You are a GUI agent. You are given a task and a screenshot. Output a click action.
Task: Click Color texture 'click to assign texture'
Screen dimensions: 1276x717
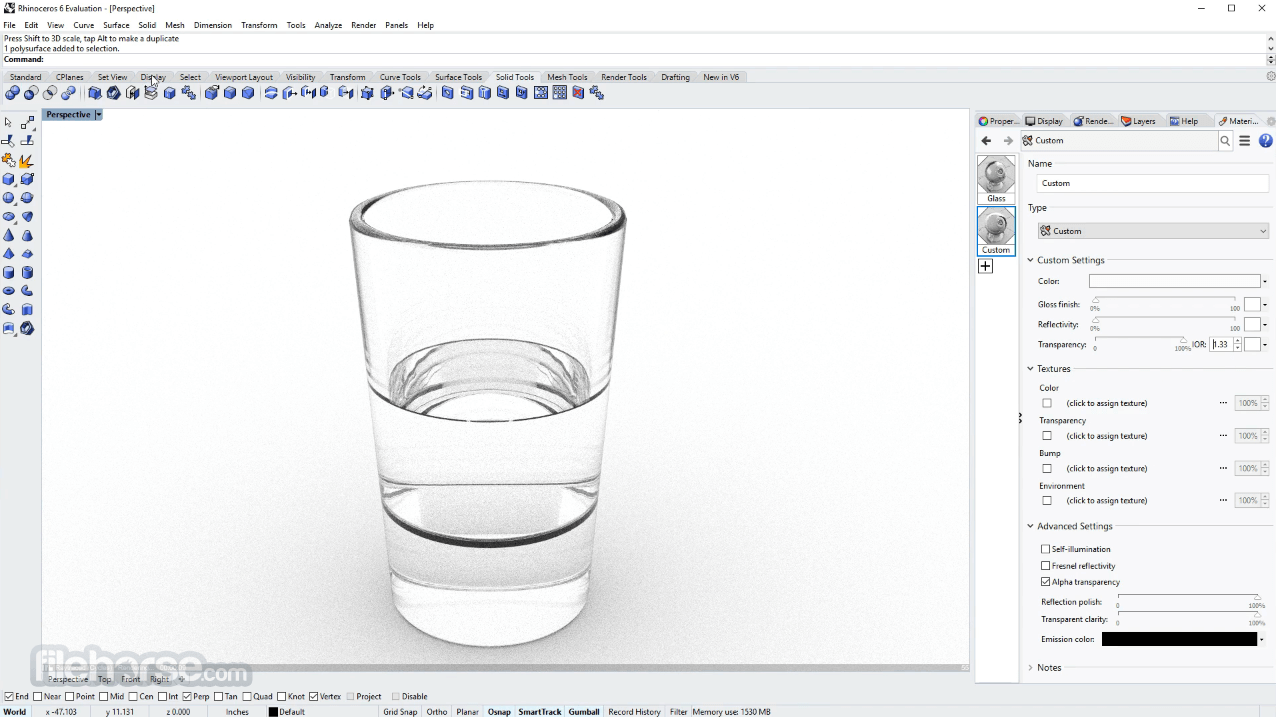[1107, 403]
